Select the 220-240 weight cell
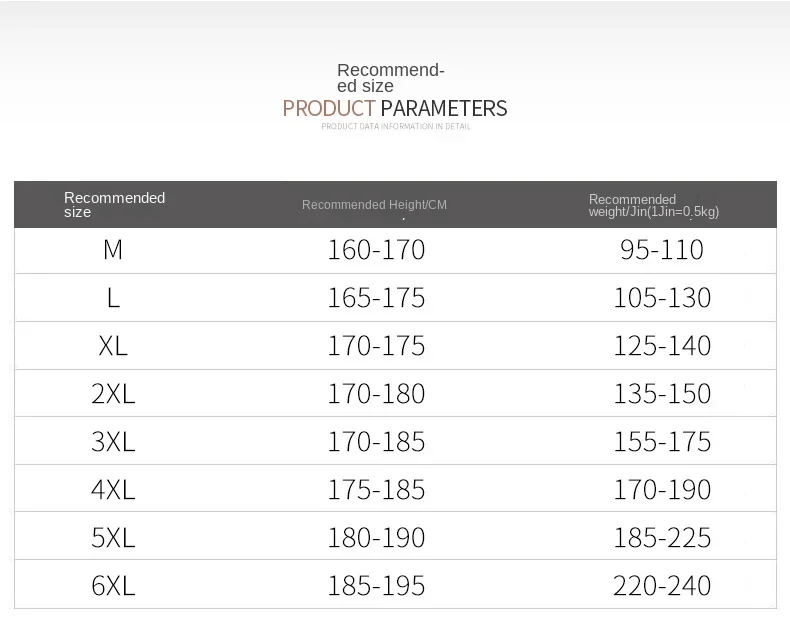This screenshot has width=790, height=628. coord(662,586)
